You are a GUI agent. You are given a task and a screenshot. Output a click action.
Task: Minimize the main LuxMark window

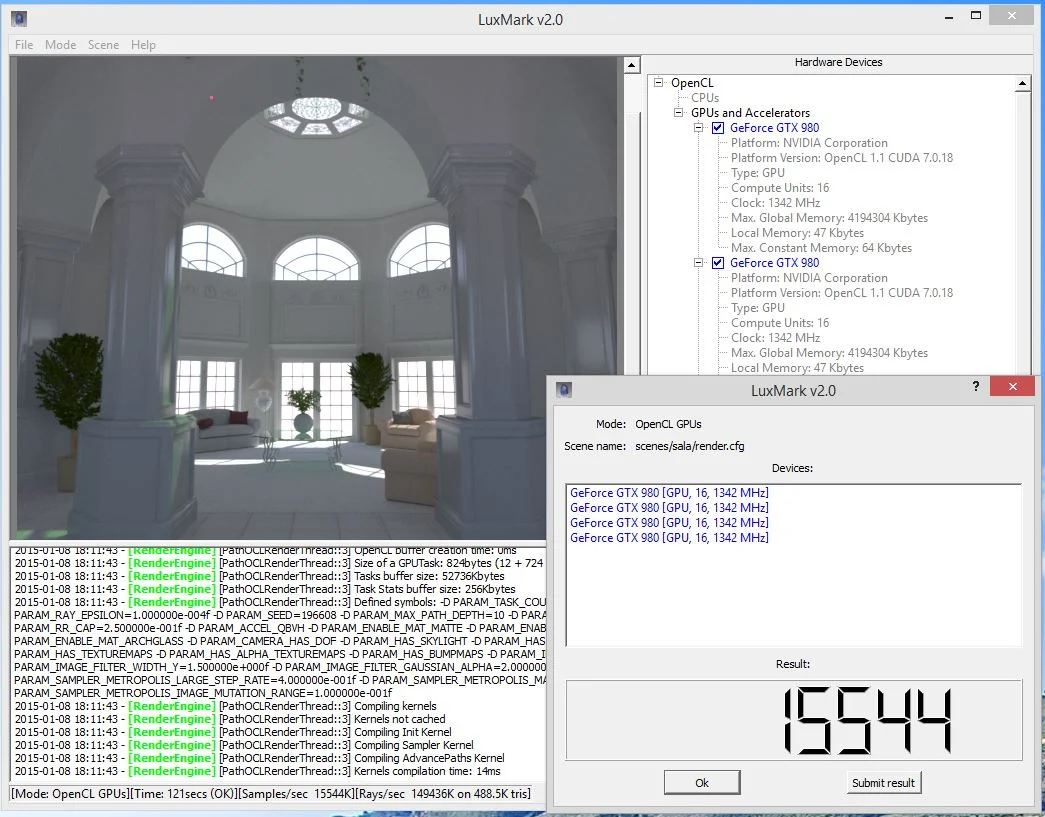tap(948, 17)
